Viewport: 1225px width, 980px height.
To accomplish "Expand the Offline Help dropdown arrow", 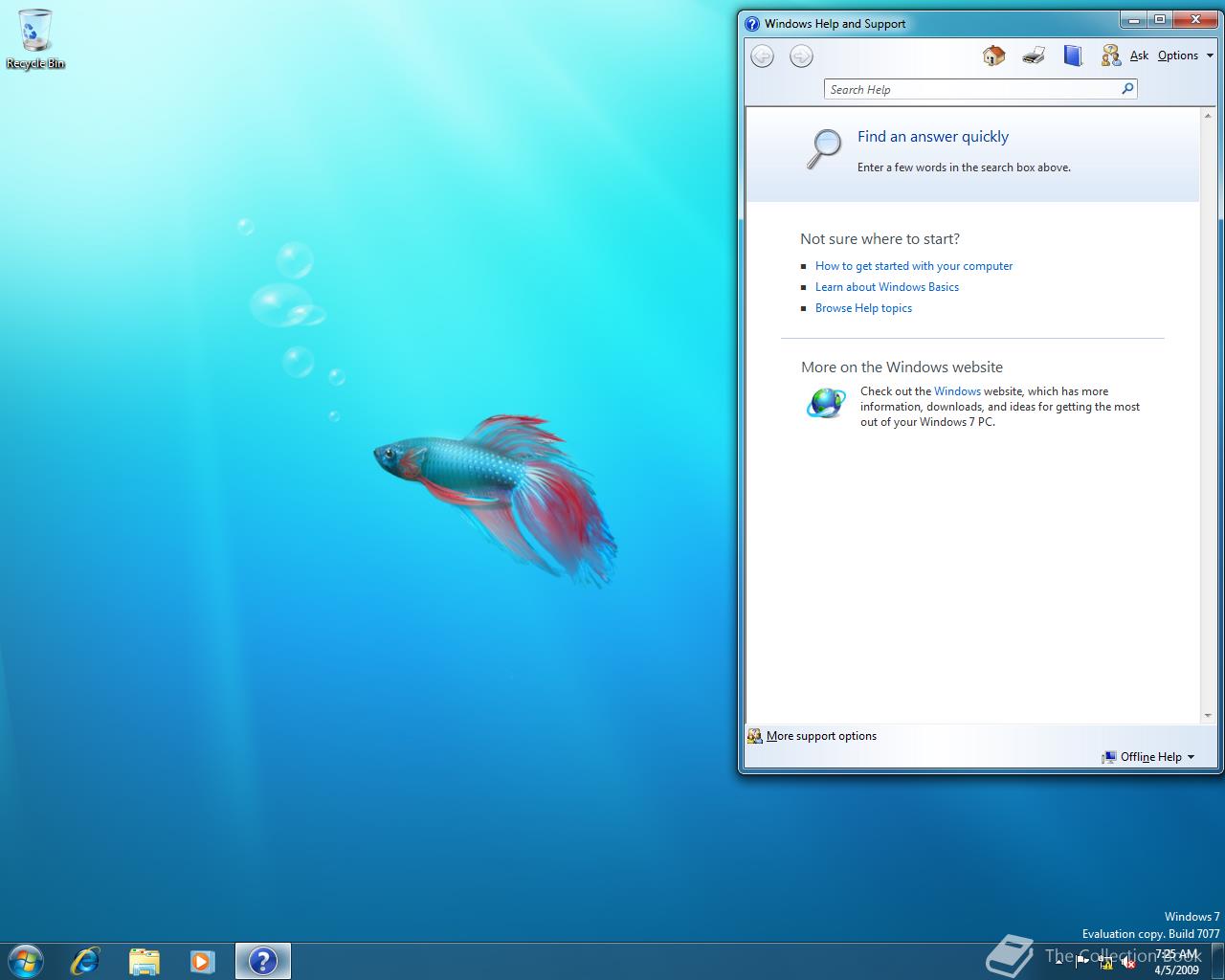I will (x=1191, y=757).
